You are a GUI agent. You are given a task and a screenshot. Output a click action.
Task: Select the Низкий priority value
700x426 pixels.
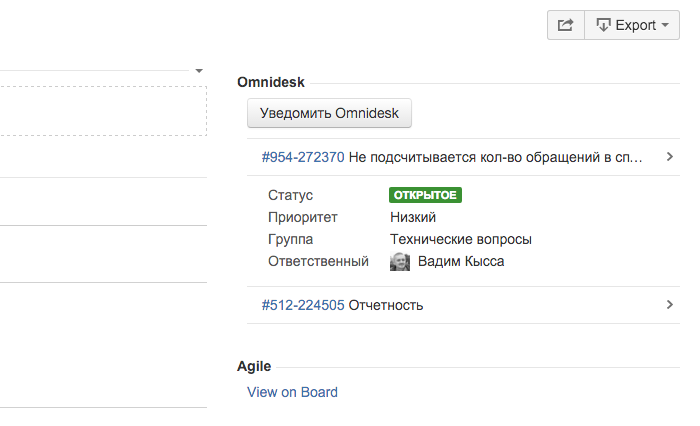pos(413,217)
